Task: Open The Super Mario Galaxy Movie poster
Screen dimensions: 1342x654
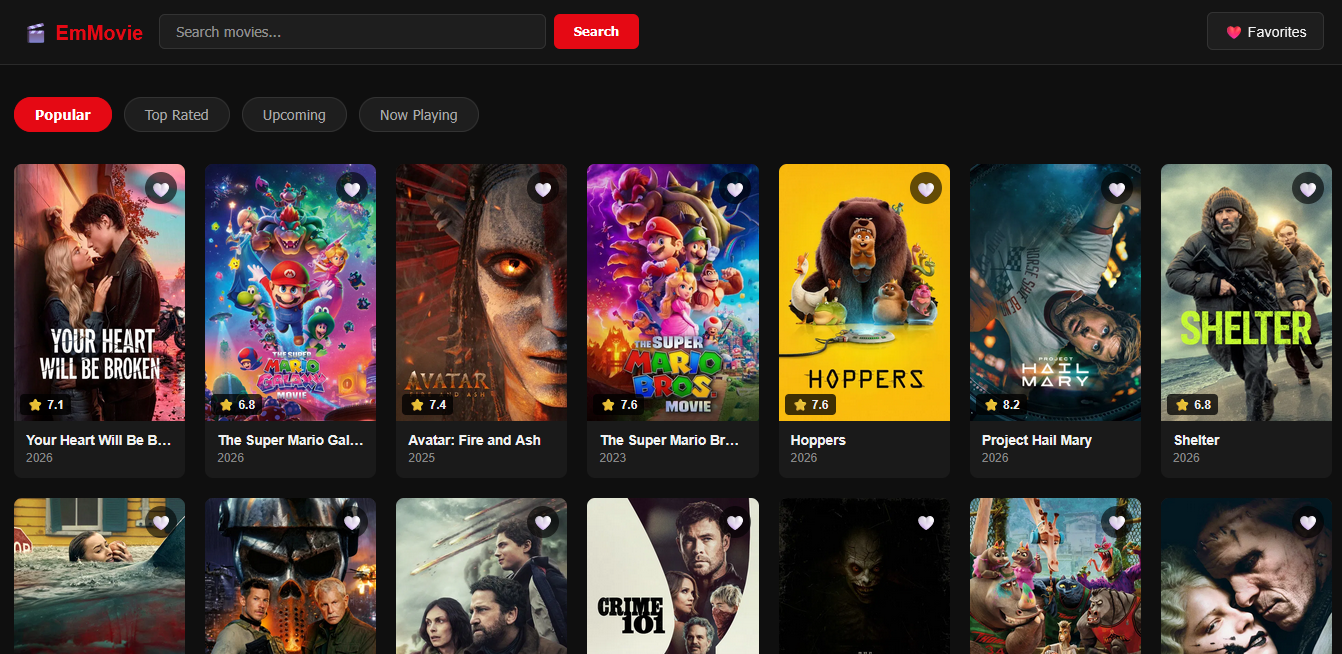Action: (290, 292)
